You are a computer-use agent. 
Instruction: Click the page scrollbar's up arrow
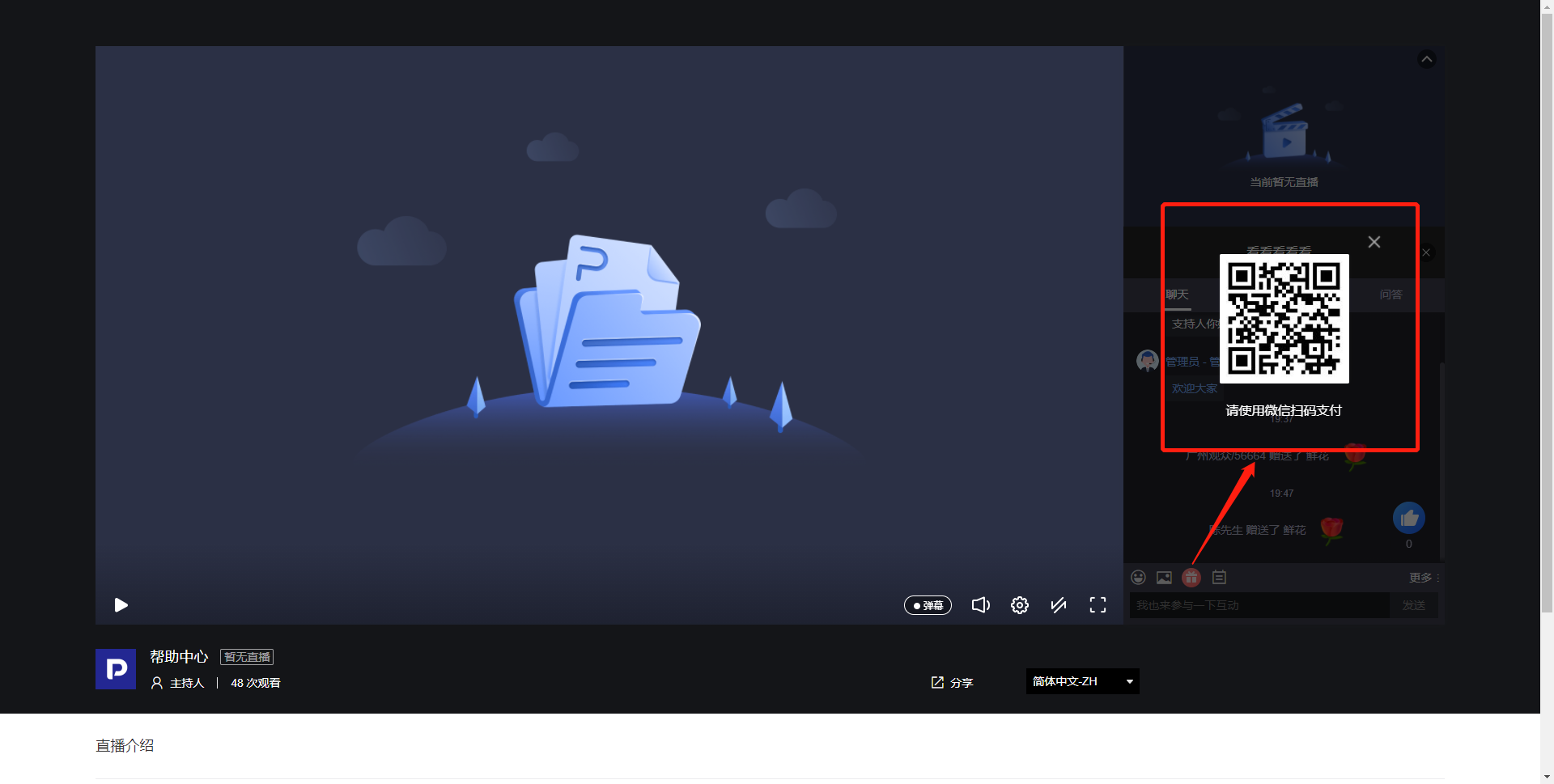[1547, 6]
